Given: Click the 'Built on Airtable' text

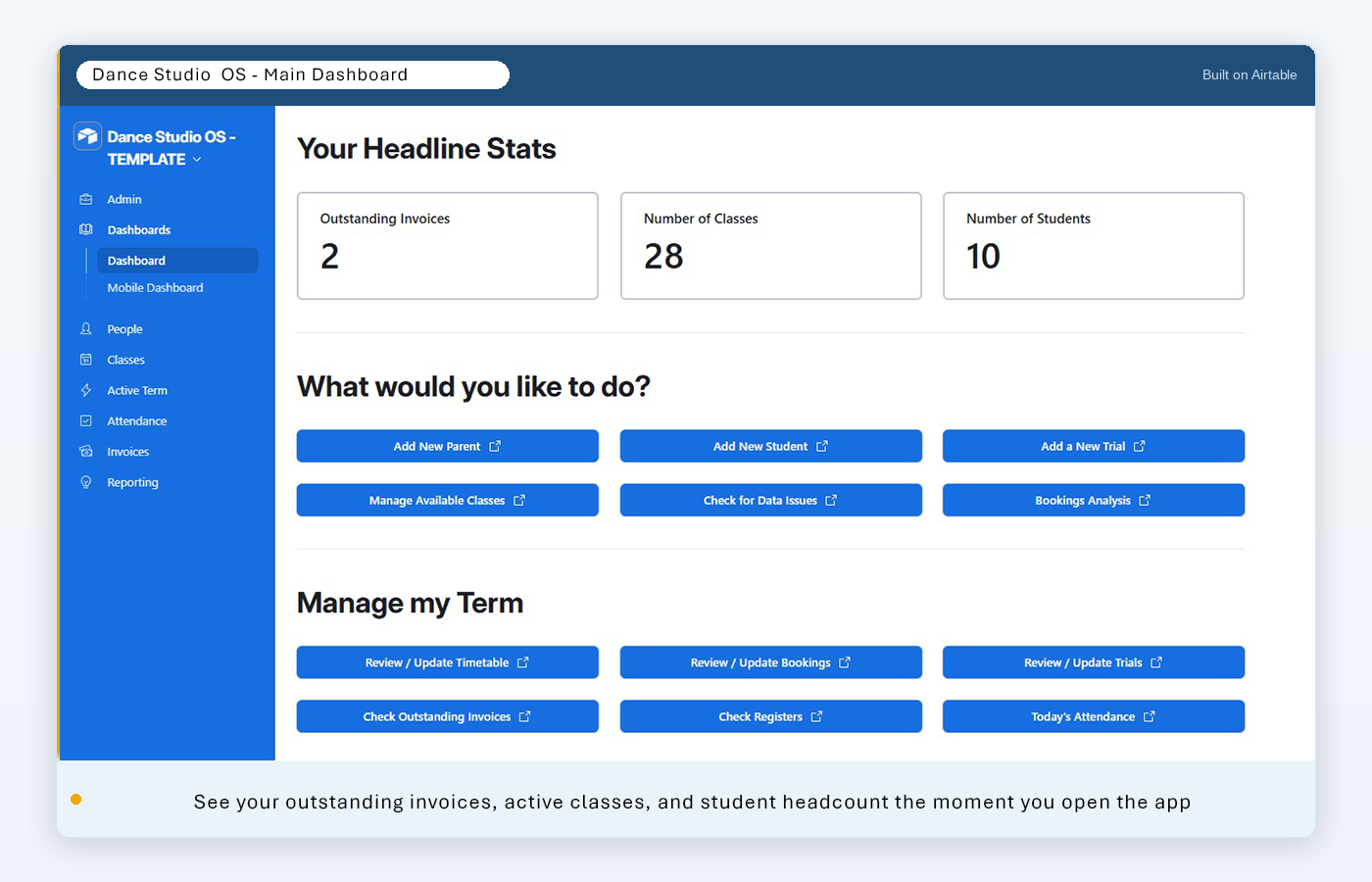Looking at the screenshot, I should point(1249,74).
